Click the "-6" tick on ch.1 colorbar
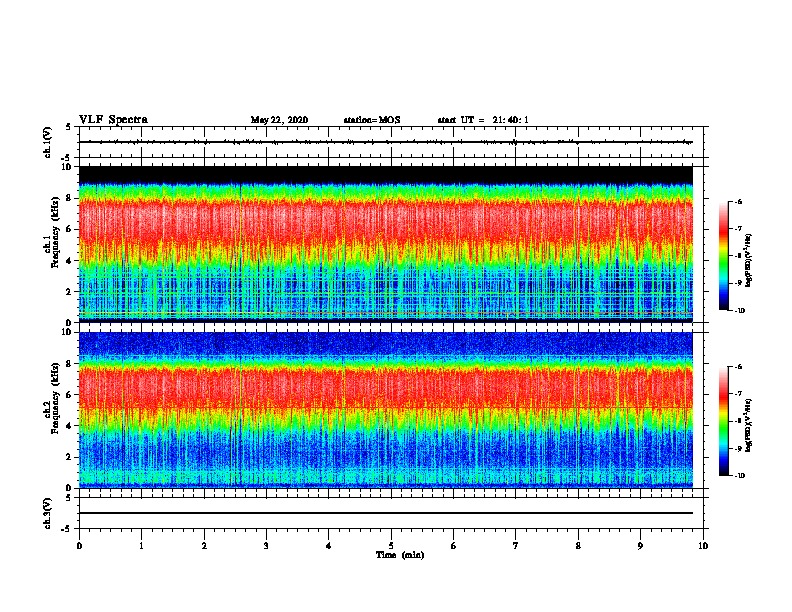Screen dimensions: 792x612 [x=738, y=201]
